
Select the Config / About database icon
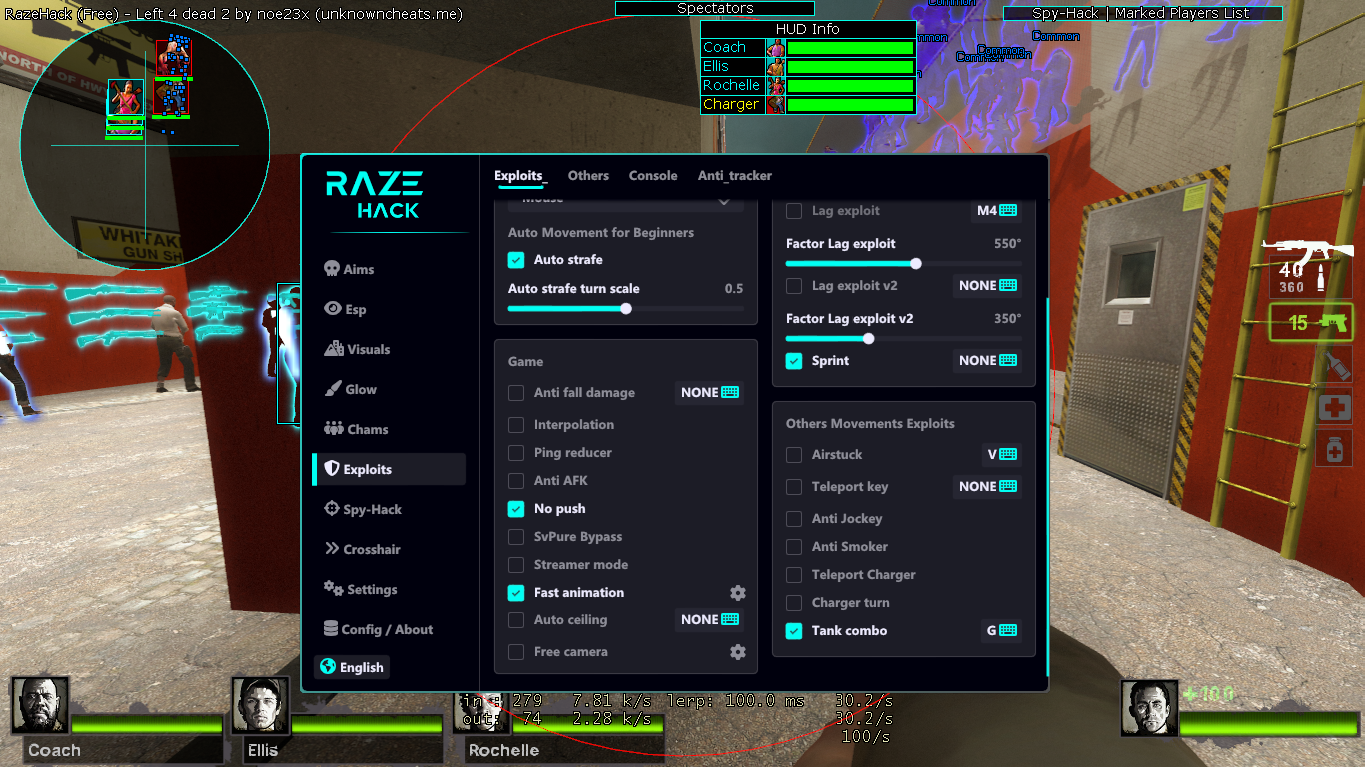coord(332,629)
